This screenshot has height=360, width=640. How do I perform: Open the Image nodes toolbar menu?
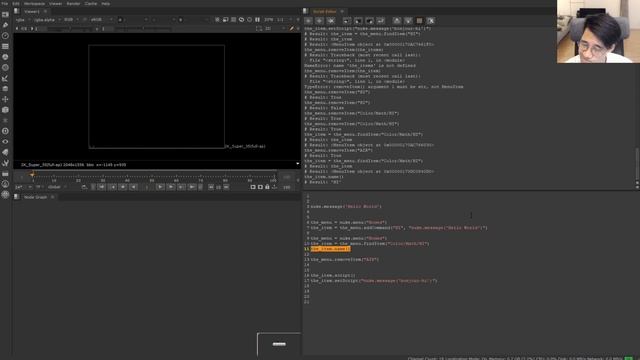tap(5, 14)
